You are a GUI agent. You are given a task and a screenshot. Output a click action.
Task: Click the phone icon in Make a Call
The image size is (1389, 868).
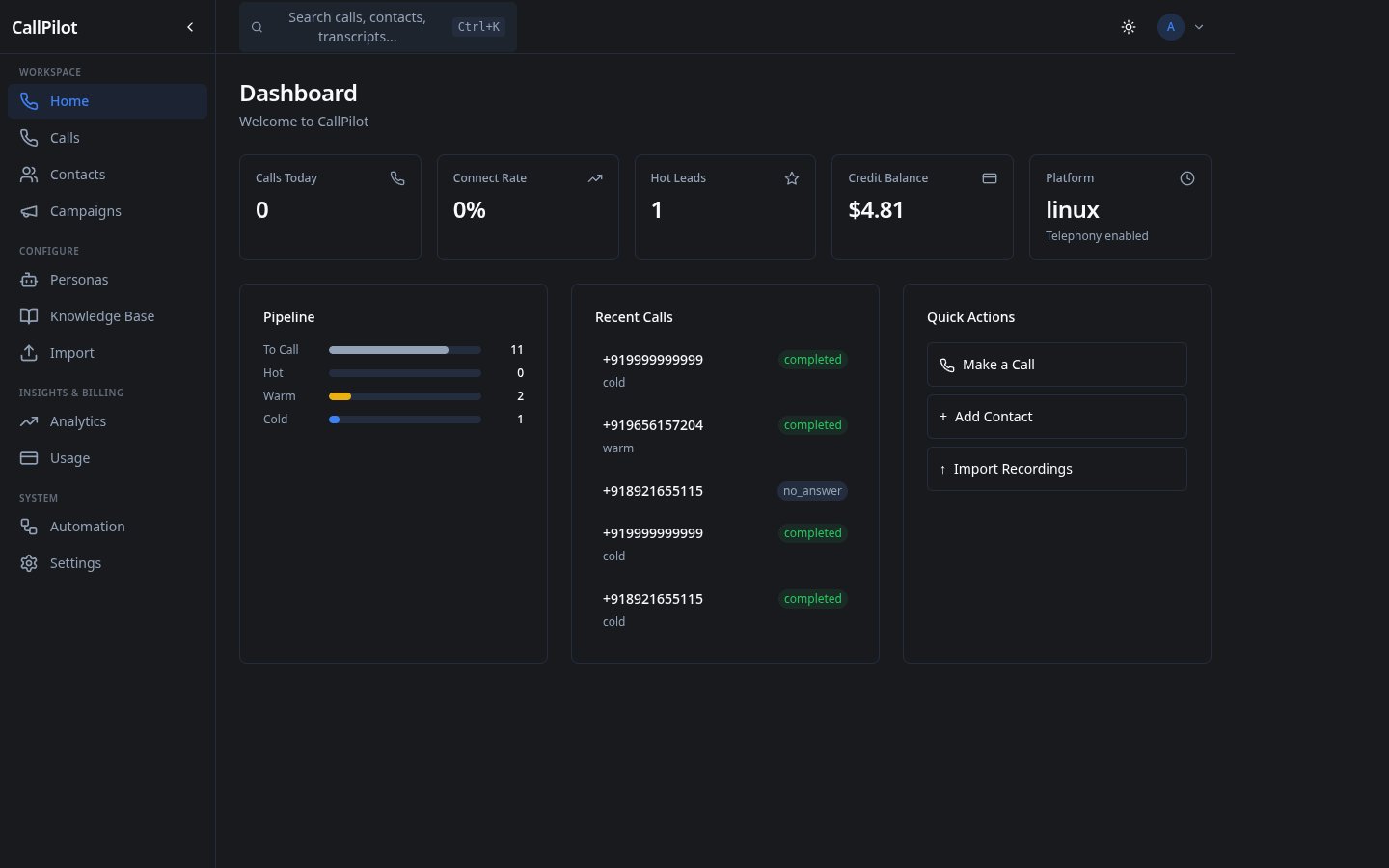click(x=947, y=366)
